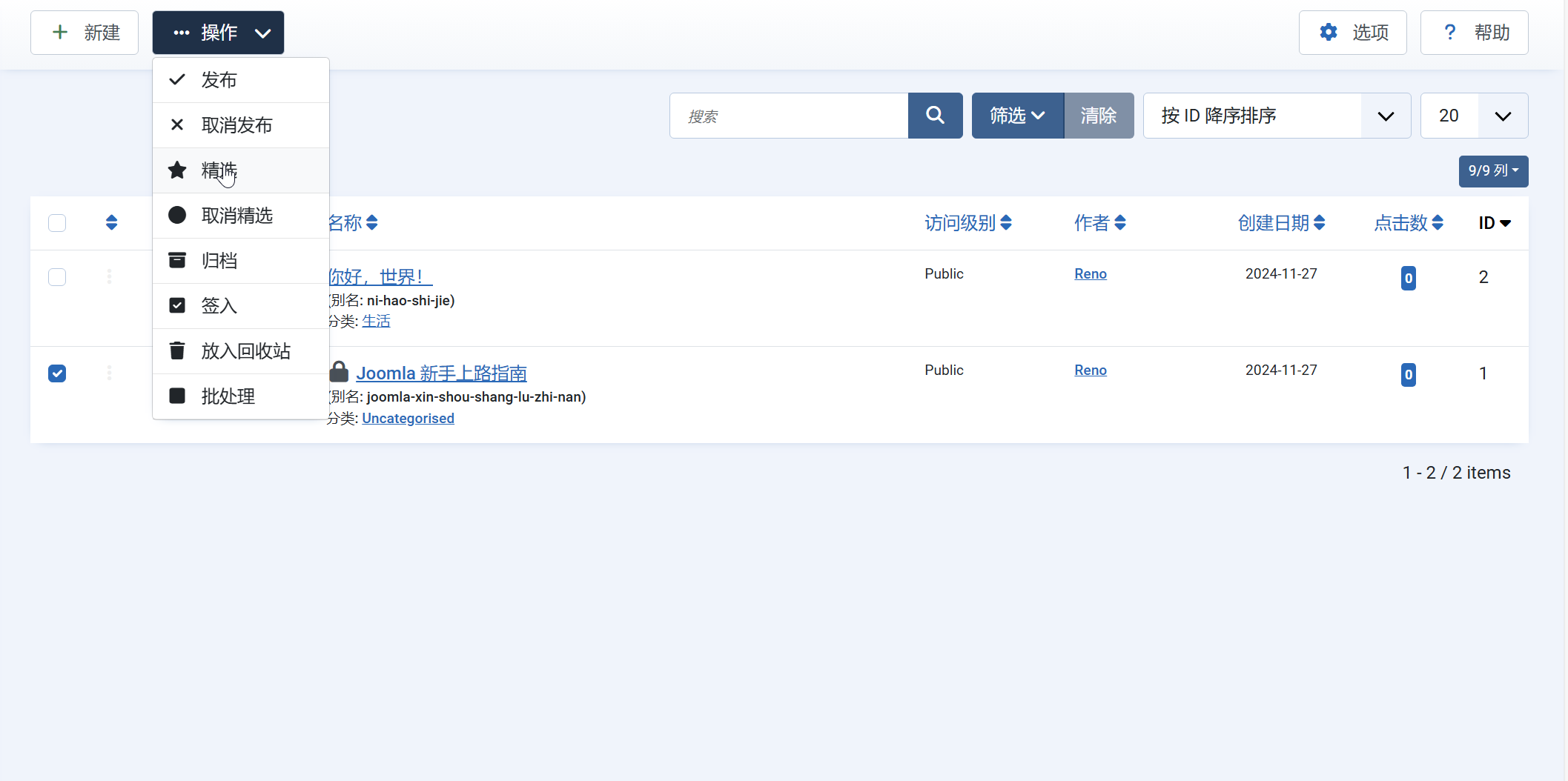Open the Joomla 新手上路指南 article link
The width and height of the screenshot is (1568, 781).
point(441,373)
